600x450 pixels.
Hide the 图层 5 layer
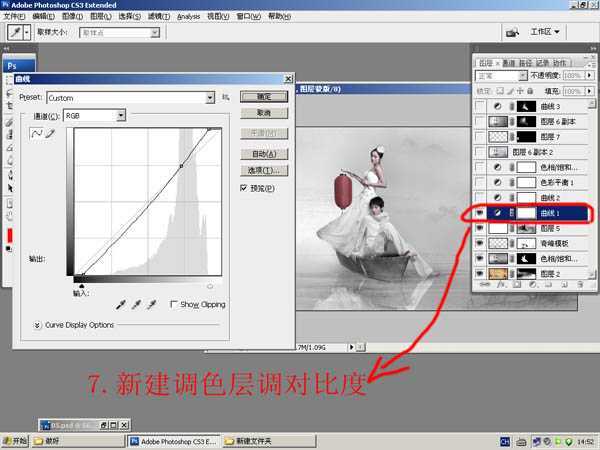pyautogui.click(x=479, y=228)
